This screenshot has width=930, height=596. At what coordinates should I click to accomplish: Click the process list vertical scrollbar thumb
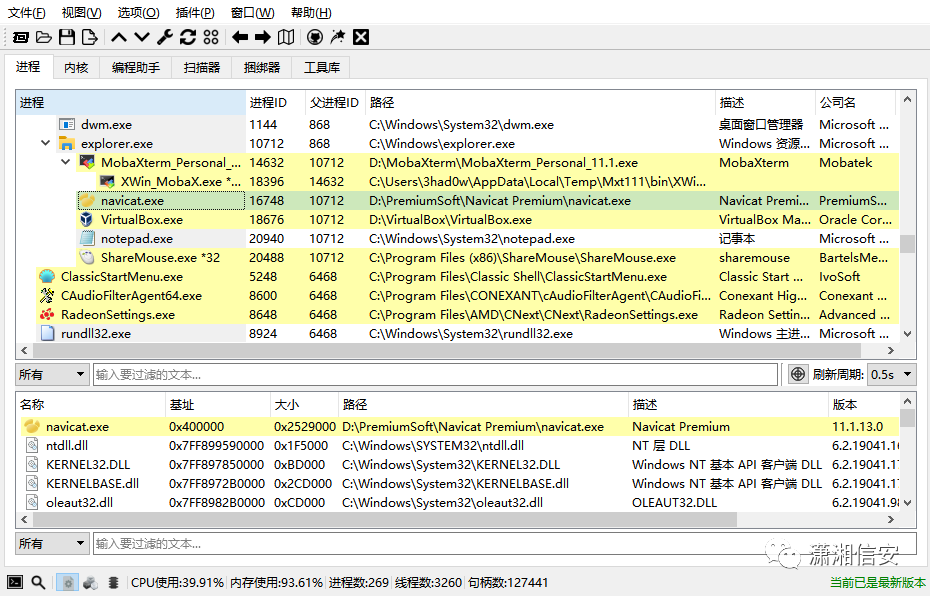pyautogui.click(x=907, y=244)
